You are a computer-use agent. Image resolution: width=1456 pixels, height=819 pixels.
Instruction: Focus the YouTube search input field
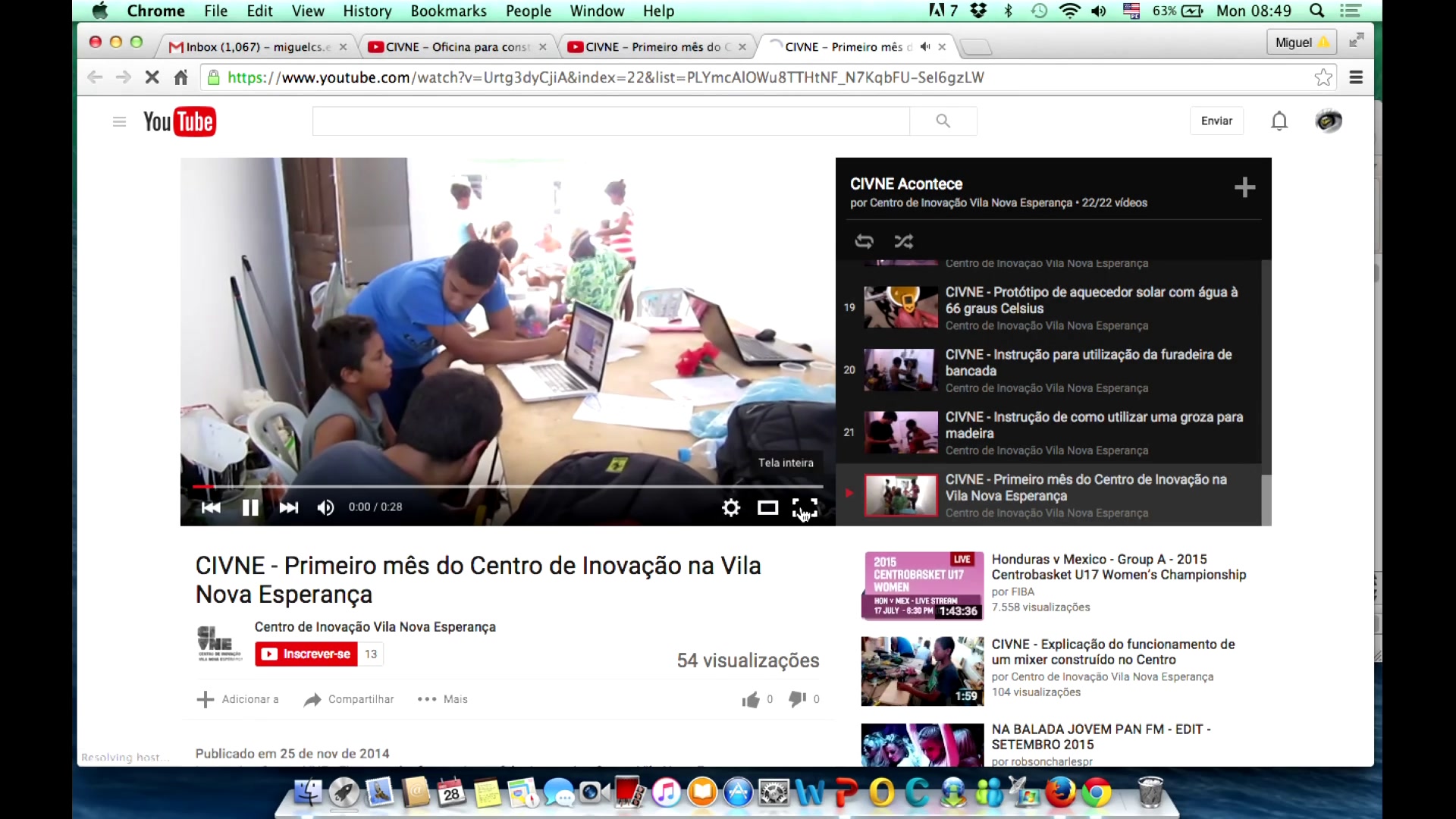click(x=610, y=121)
